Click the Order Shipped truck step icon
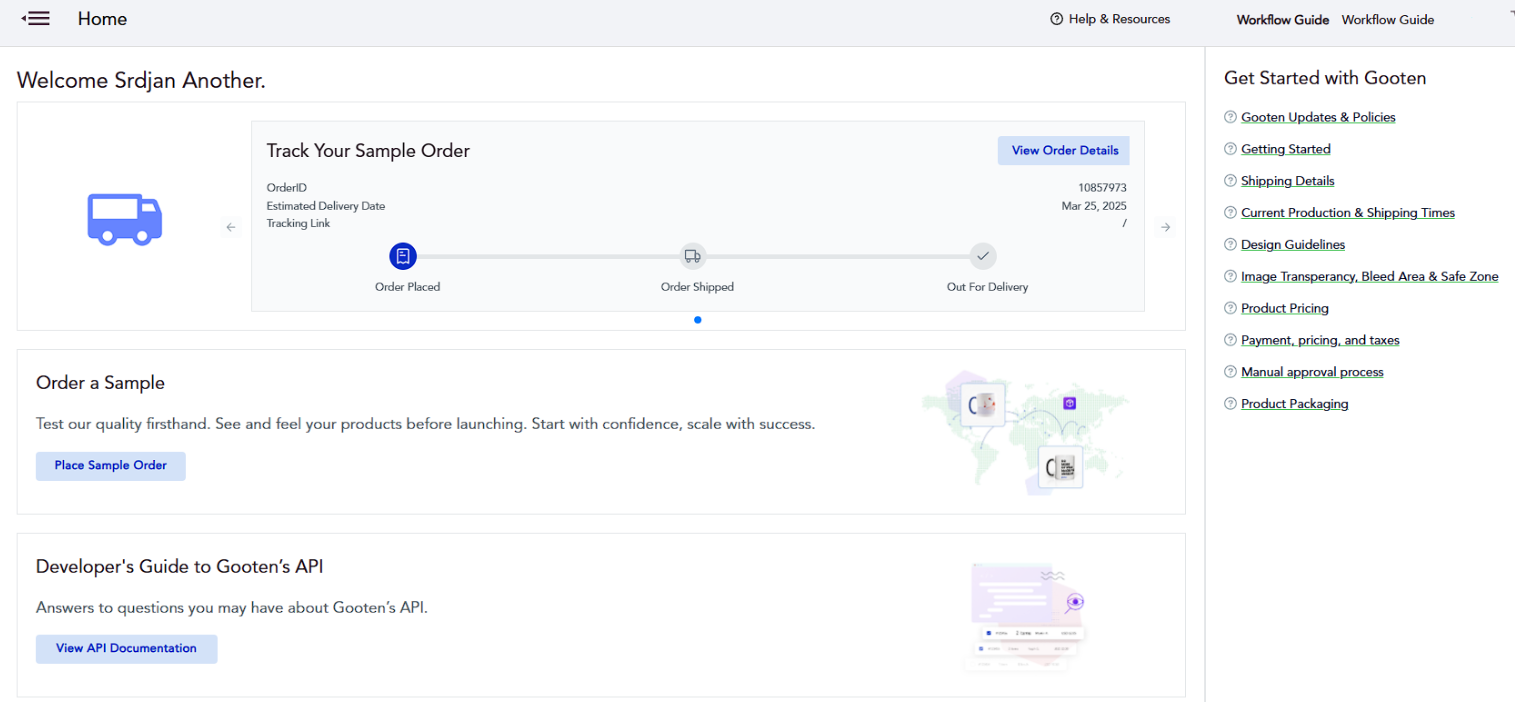The height and width of the screenshot is (702, 1515). (x=693, y=256)
